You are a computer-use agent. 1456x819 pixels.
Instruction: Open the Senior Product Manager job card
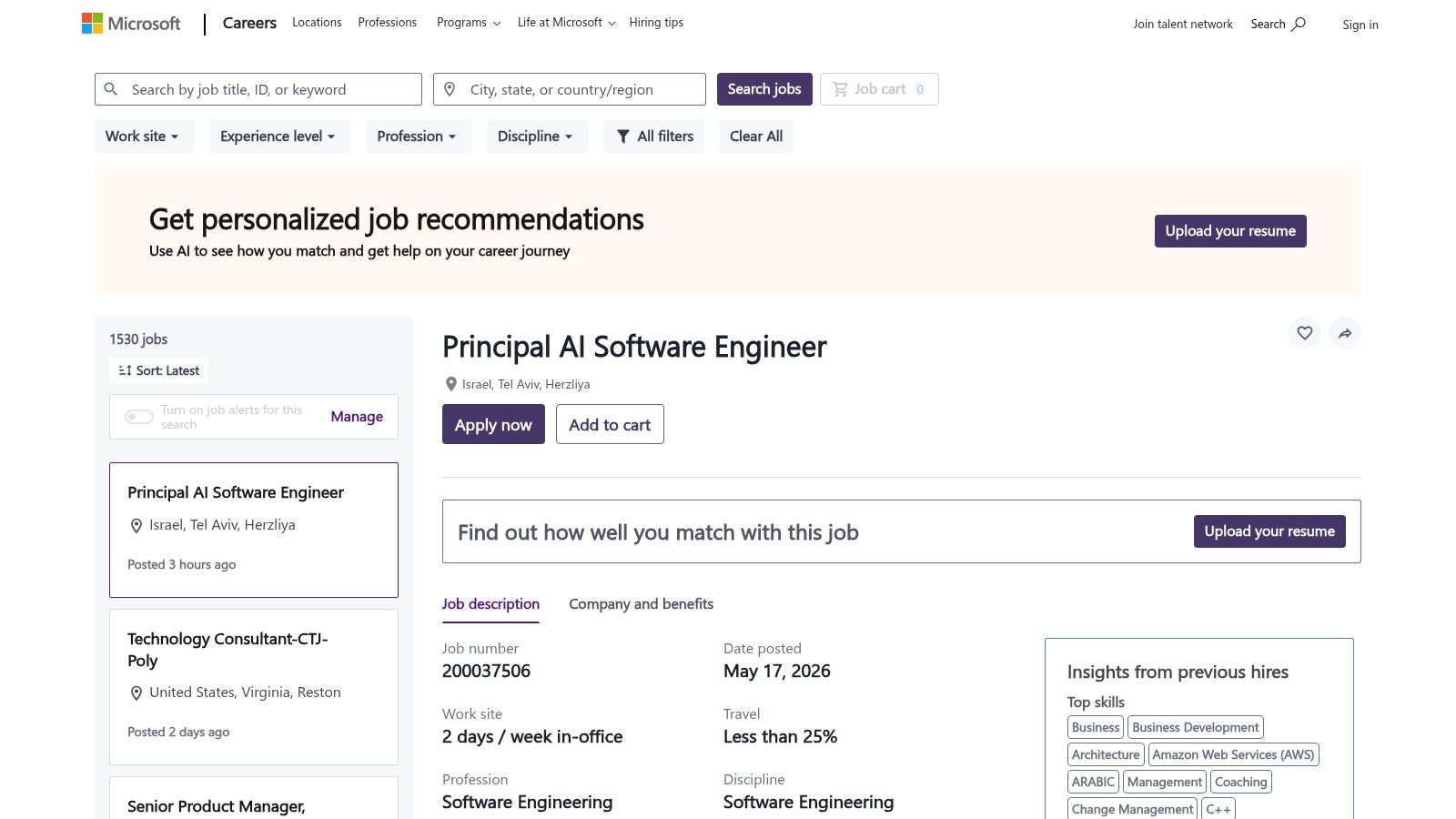click(254, 799)
